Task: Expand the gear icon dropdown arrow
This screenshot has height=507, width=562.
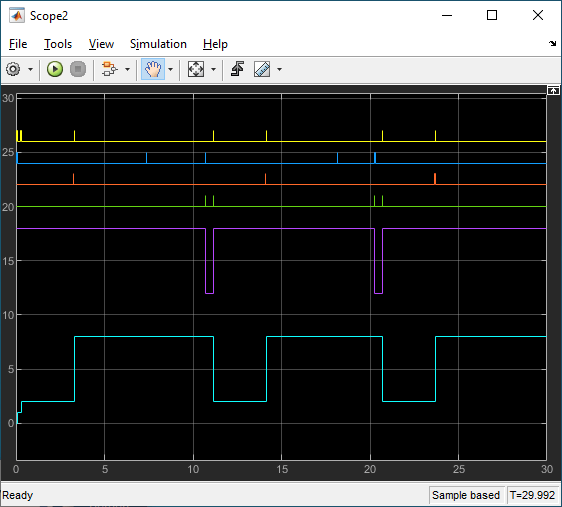Action: coord(30,70)
